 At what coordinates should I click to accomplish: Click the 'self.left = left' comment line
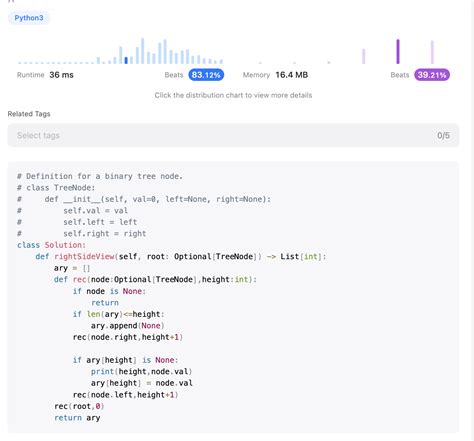tap(100, 222)
